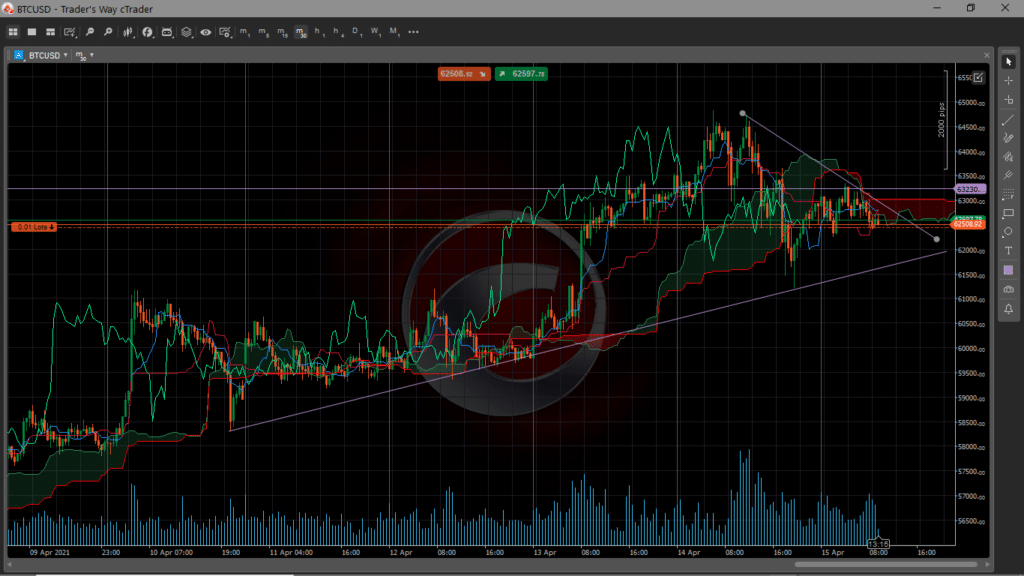
Task: Select the market snapshot crosshair tool
Action: tap(1008, 100)
